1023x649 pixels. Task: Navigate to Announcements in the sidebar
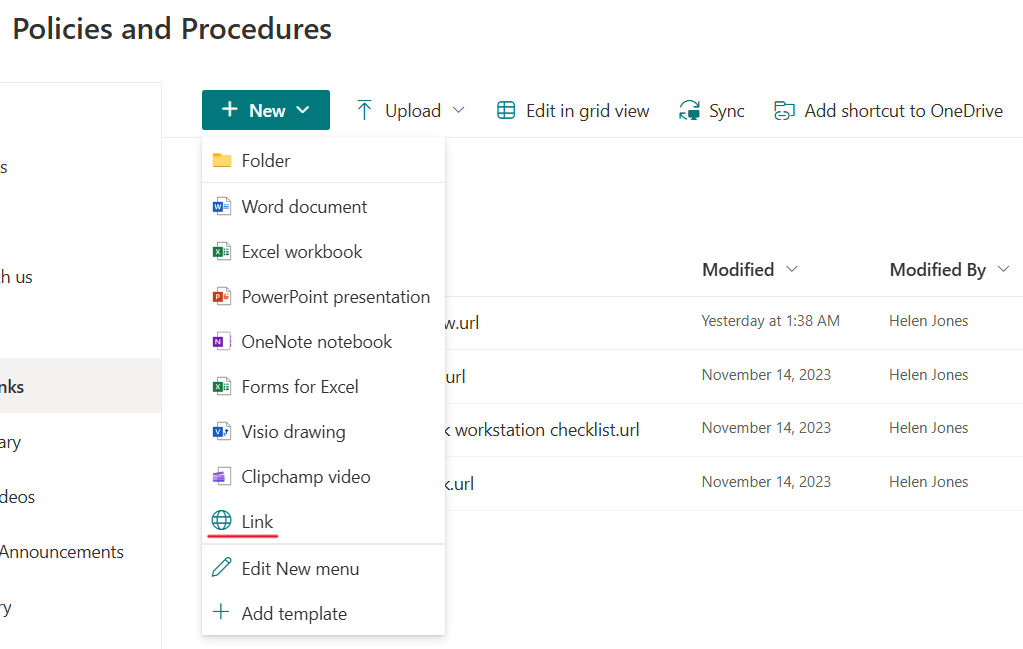62,551
